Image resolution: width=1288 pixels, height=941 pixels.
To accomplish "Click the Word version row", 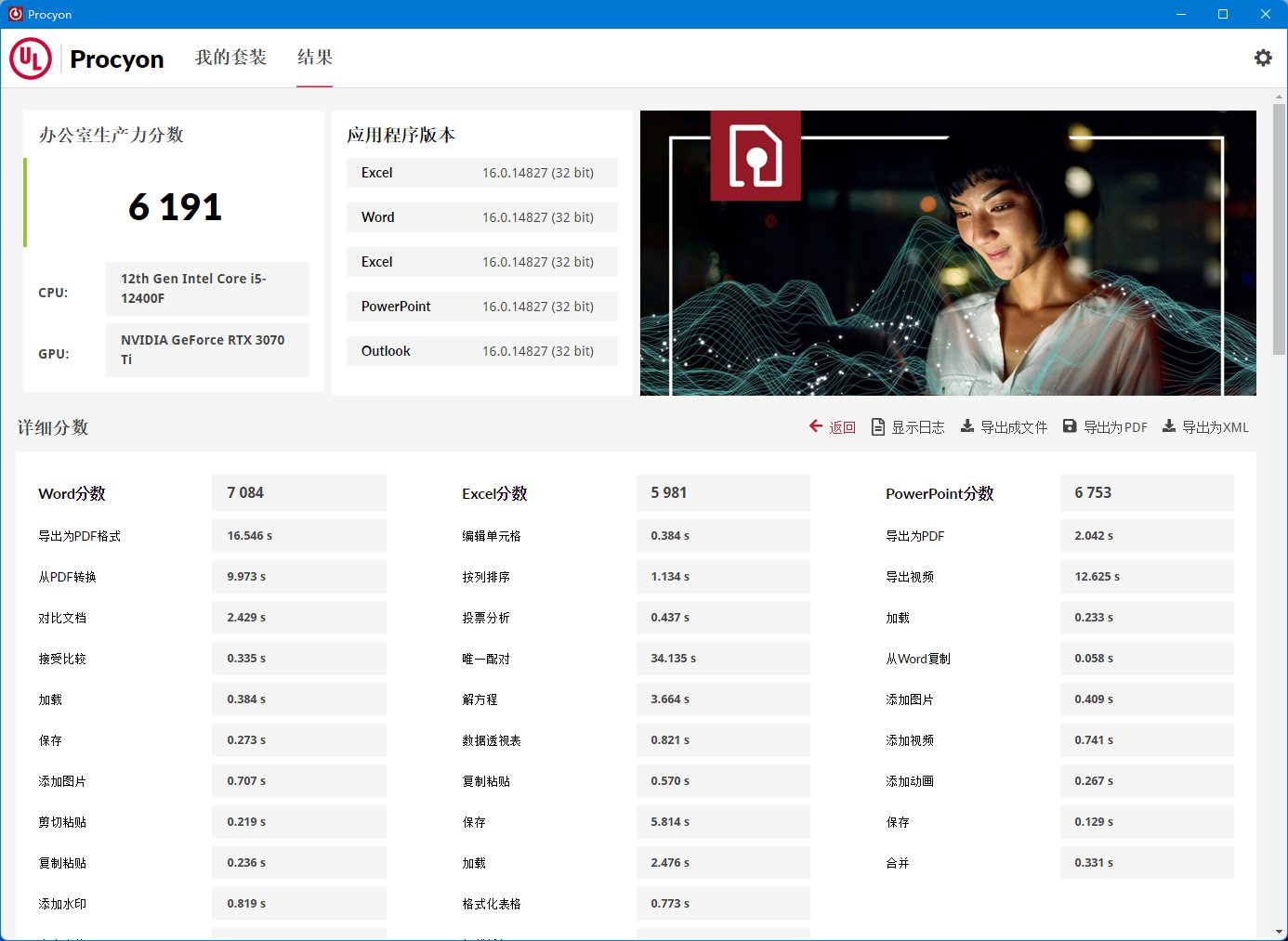I will point(481,217).
